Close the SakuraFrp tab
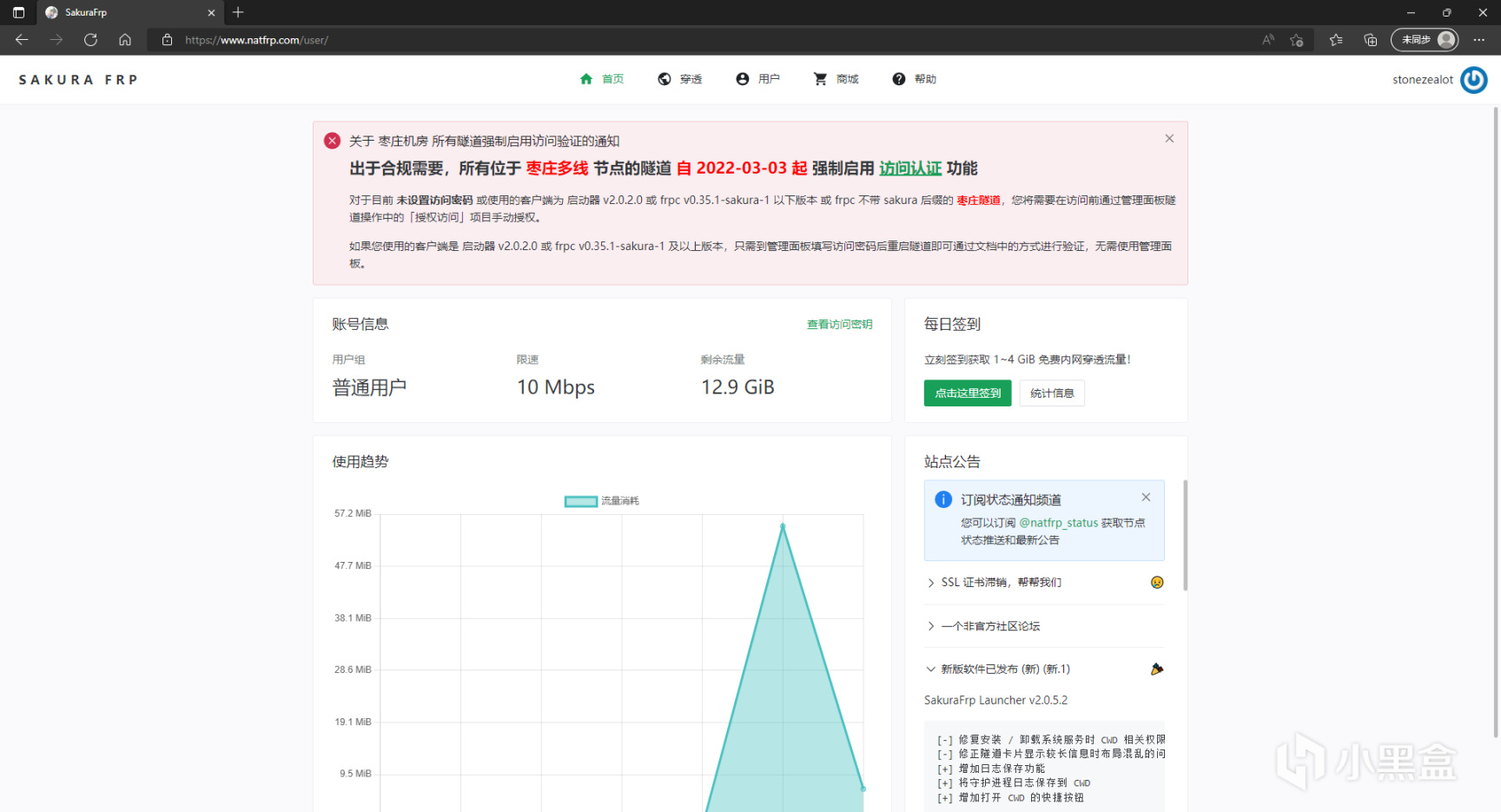Viewport: 1501px width, 812px height. (211, 12)
